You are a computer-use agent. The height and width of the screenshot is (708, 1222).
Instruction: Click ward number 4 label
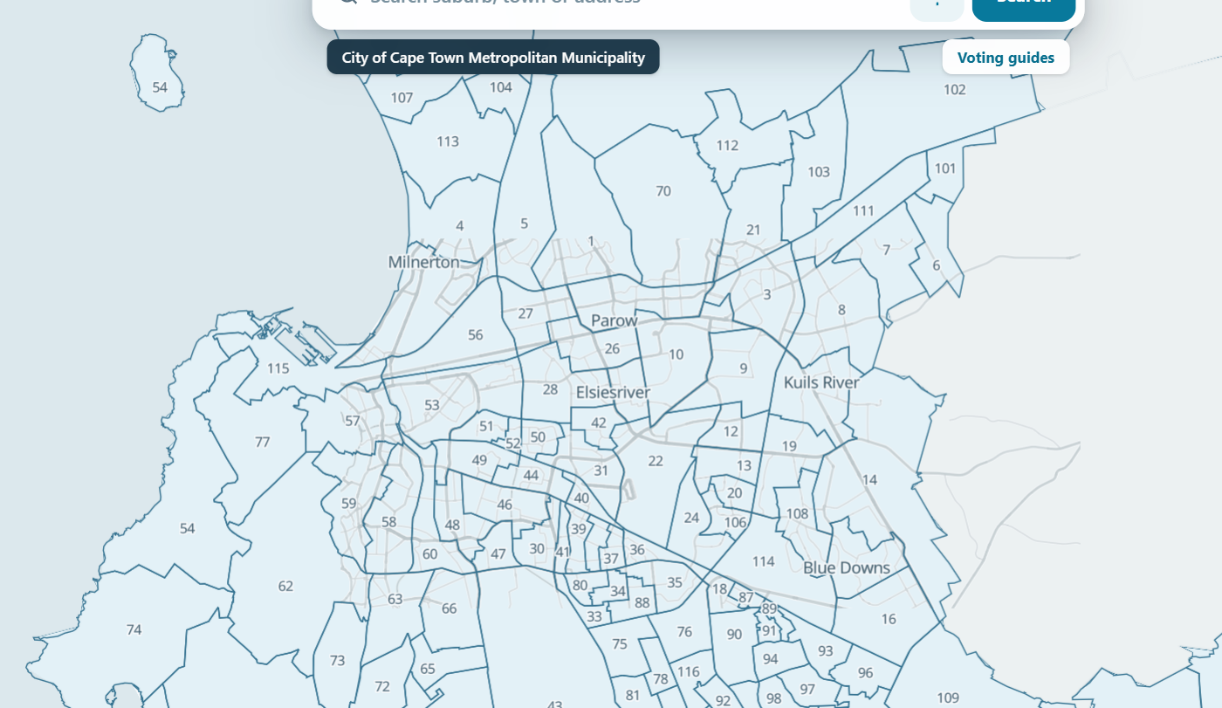[460, 226]
